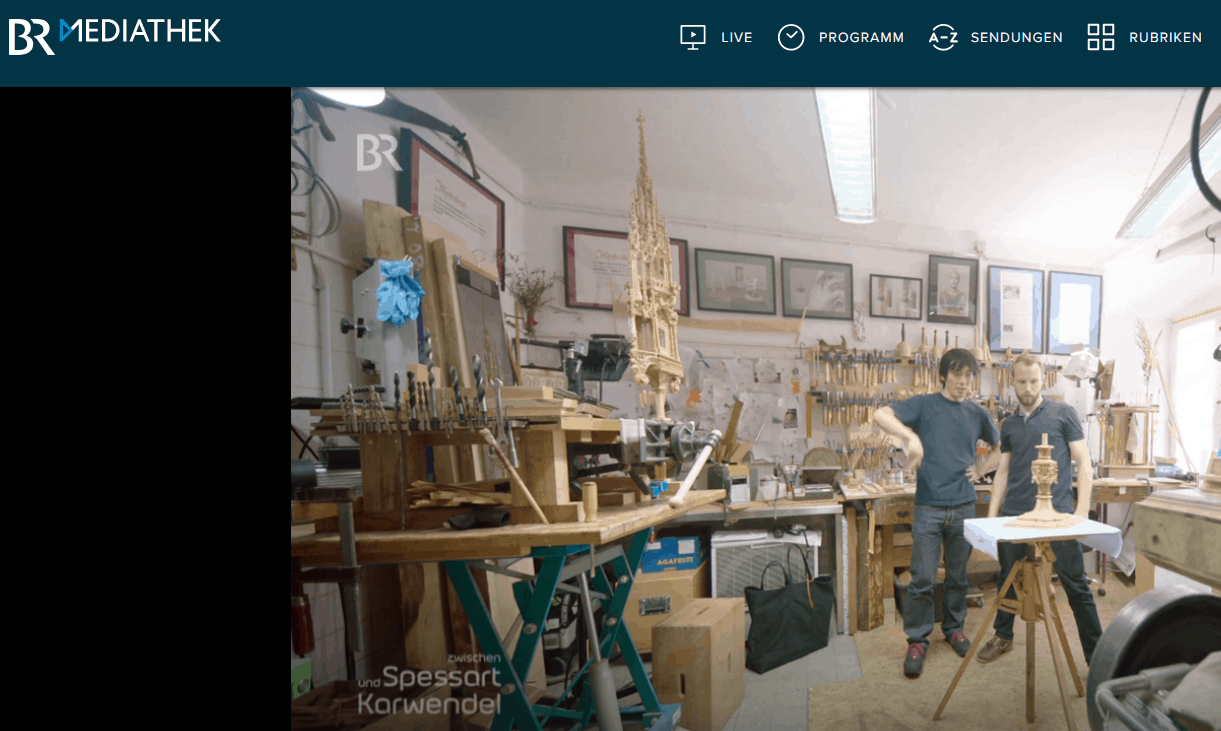
Task: Select the RUBRIKEN text link
Action: coord(1165,38)
